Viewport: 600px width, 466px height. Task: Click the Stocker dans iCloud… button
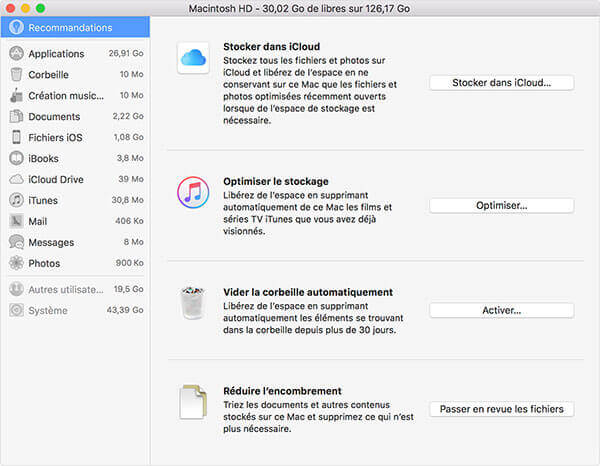pyautogui.click(x=502, y=83)
